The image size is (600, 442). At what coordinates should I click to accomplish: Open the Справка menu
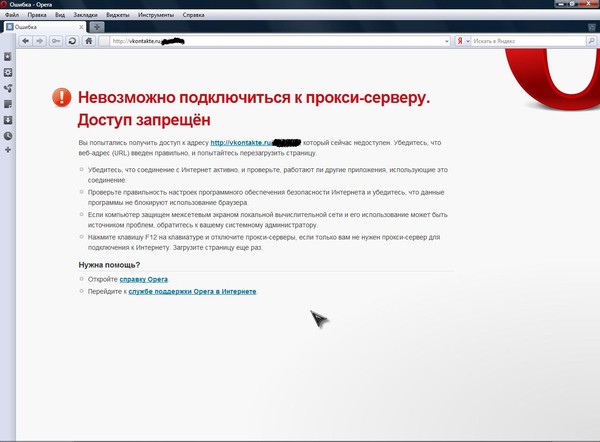(193, 15)
